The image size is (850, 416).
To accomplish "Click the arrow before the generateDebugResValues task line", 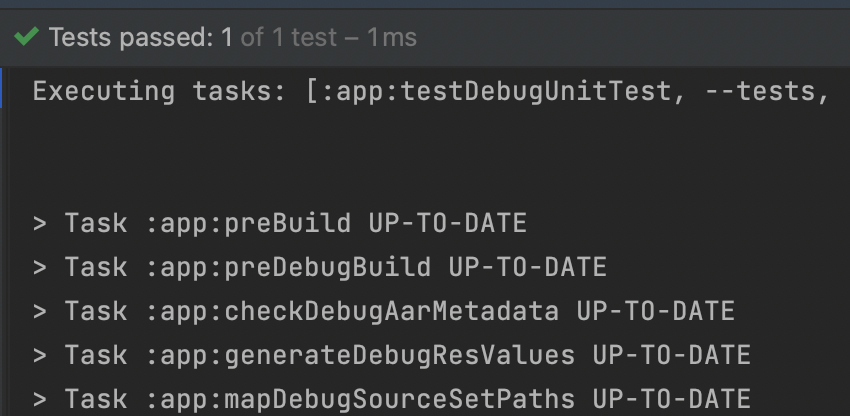I will point(40,355).
